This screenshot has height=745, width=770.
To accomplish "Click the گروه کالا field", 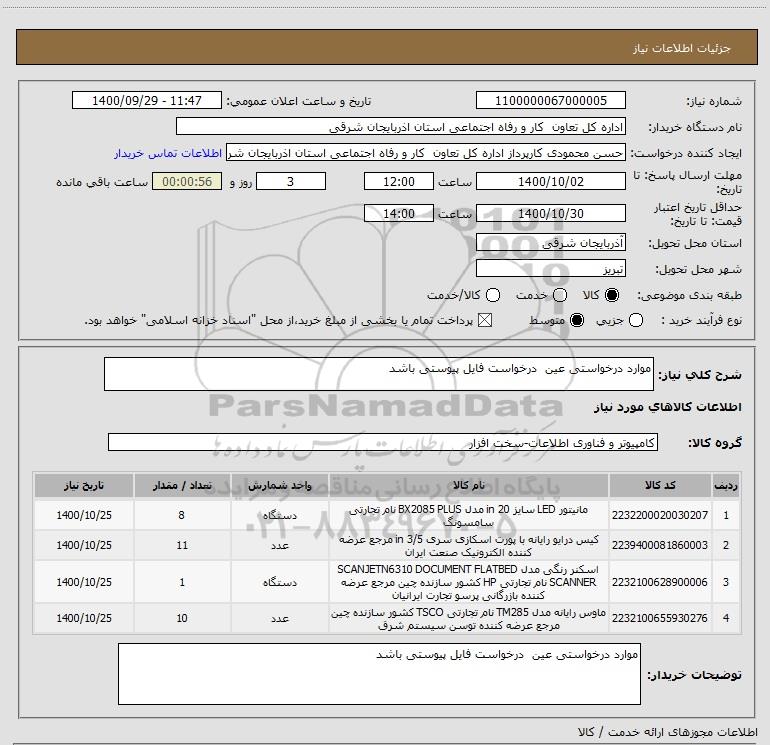I will 383,442.
